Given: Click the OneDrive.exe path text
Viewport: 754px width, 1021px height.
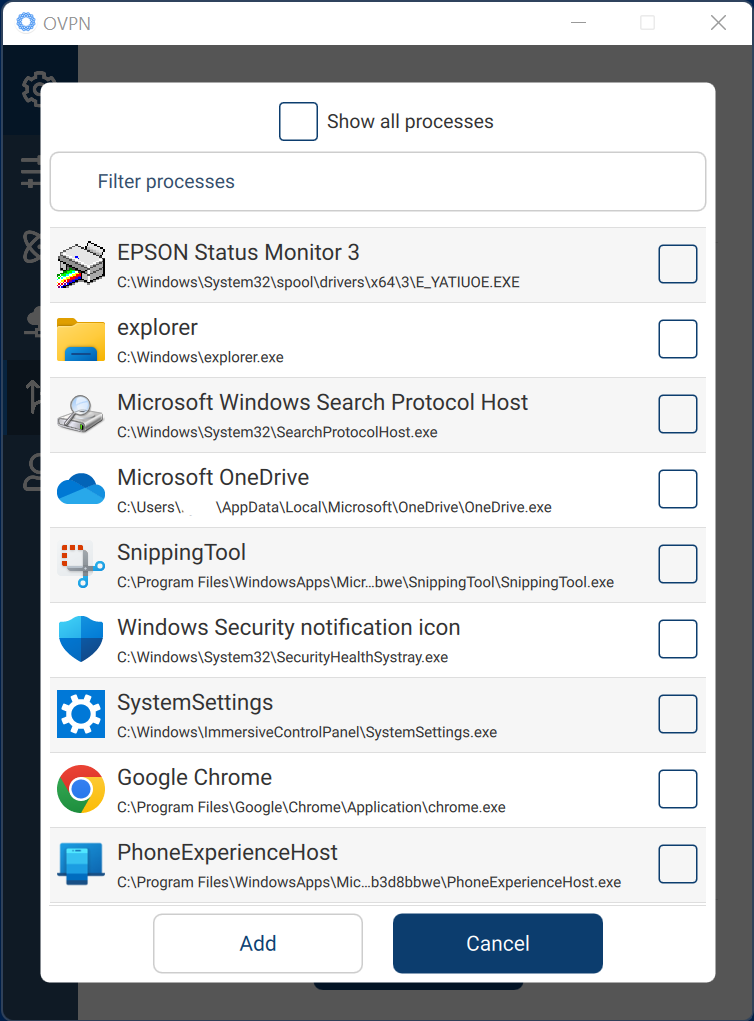Looking at the screenshot, I should [334, 507].
